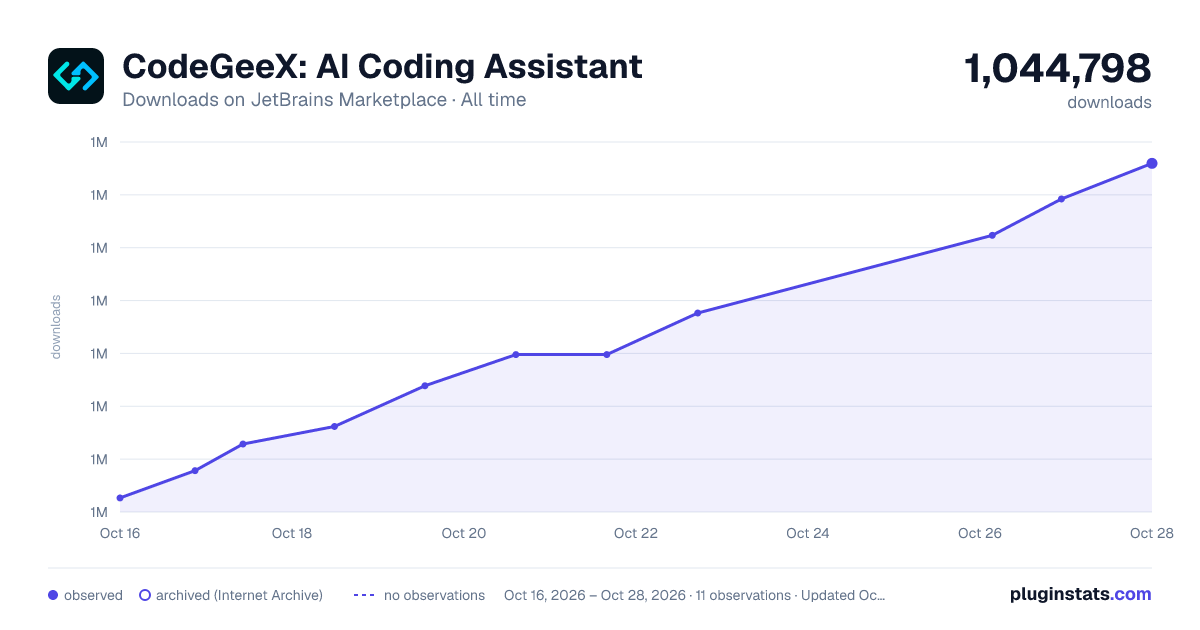1200x630 pixels.
Task: Click the archived legend hollow circle
Action: [144, 595]
